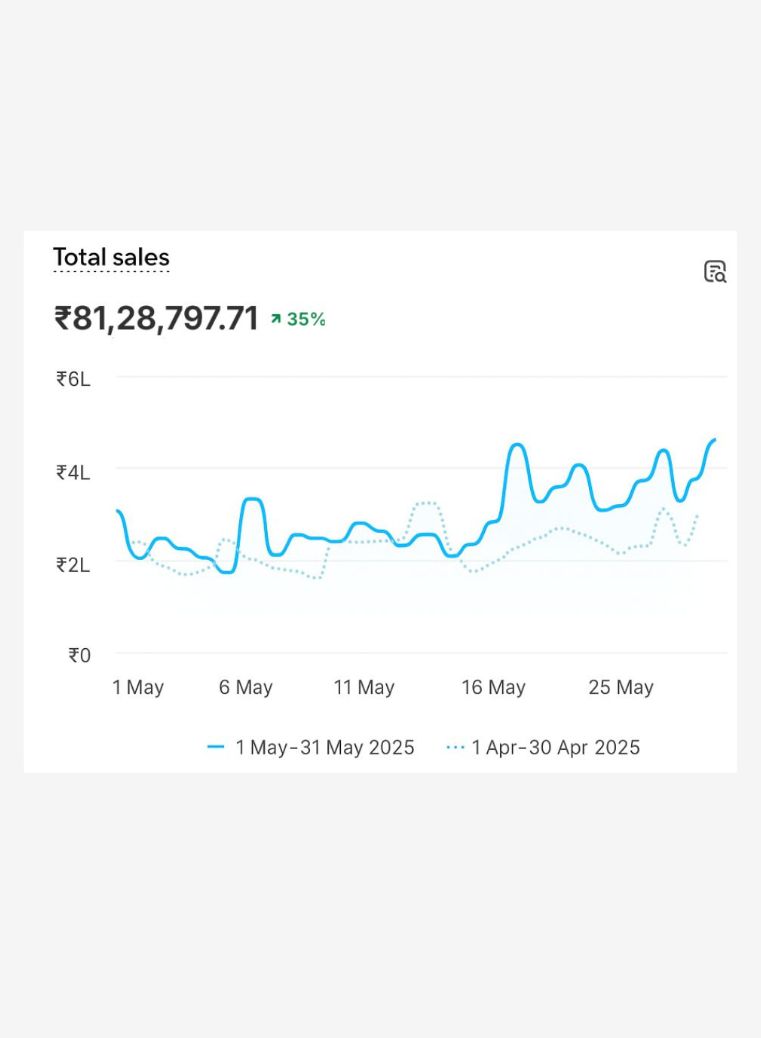Select the 1 May axis label
Viewport: 761px width, 1038px height.
[x=138, y=687]
